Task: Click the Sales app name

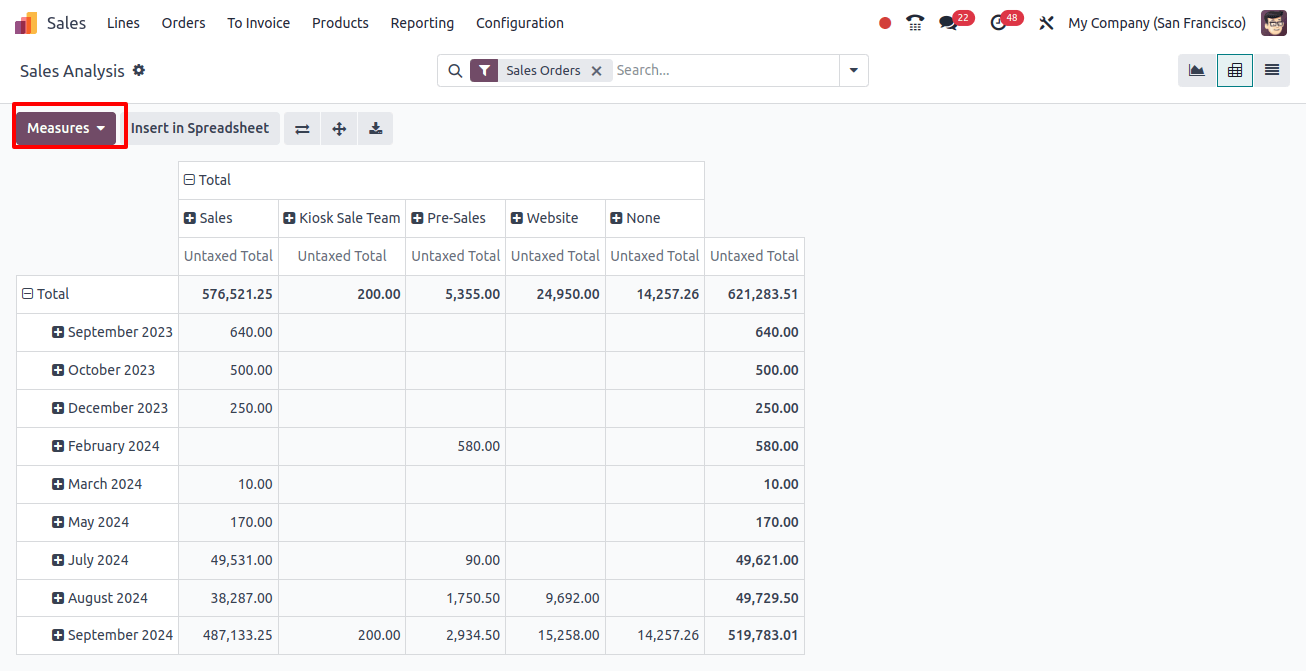Action: tap(66, 23)
